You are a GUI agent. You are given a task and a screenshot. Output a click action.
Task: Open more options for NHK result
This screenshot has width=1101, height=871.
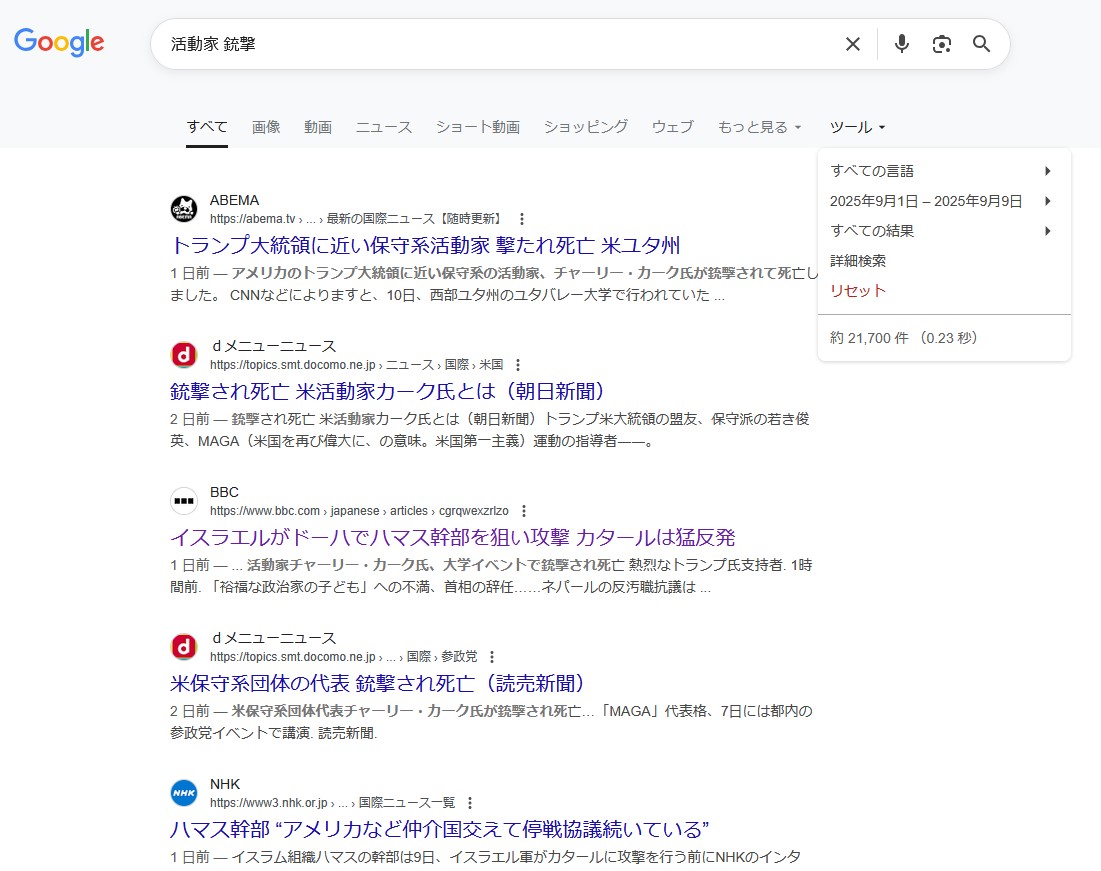[470, 803]
